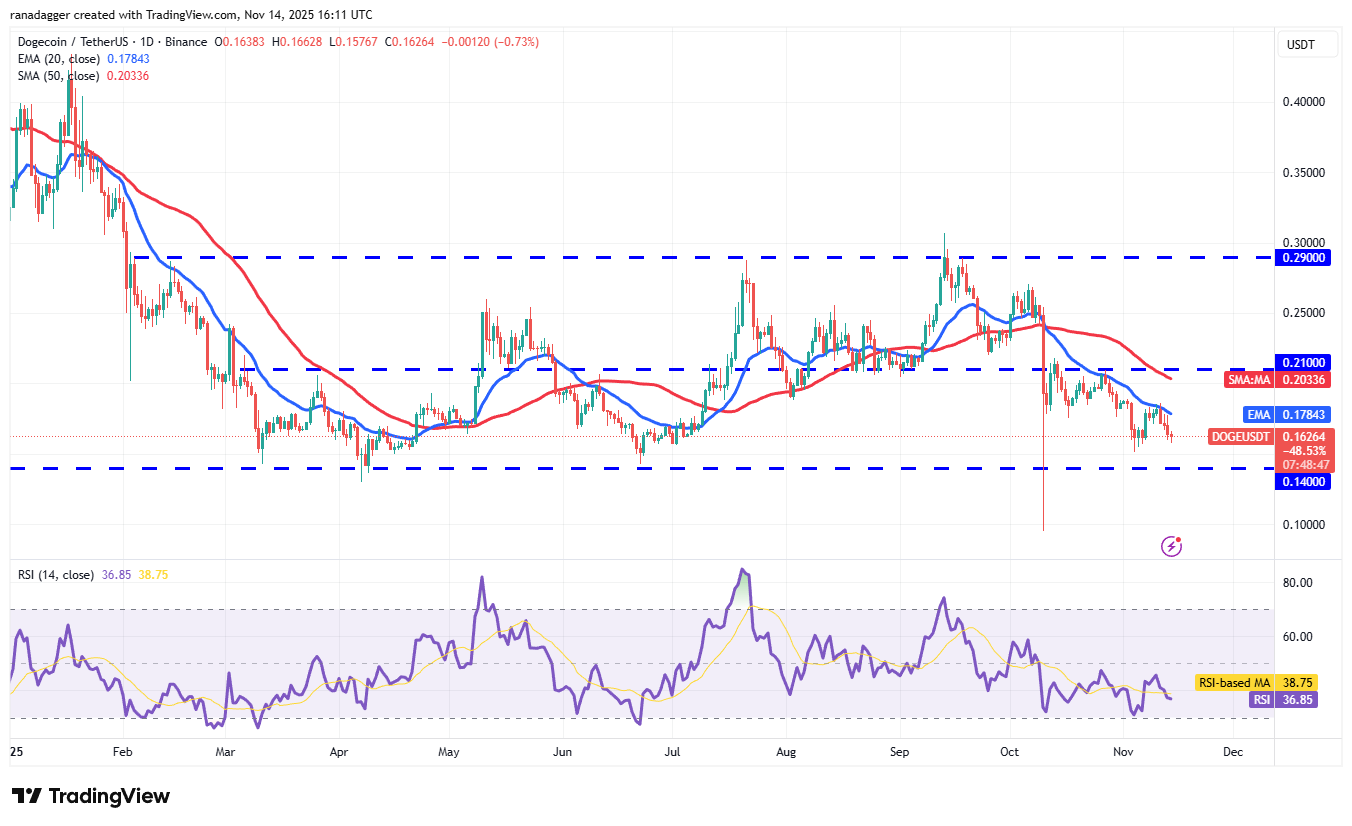This screenshot has width=1352, height=826.
Task: Click the TradingView logo
Action: point(89,796)
